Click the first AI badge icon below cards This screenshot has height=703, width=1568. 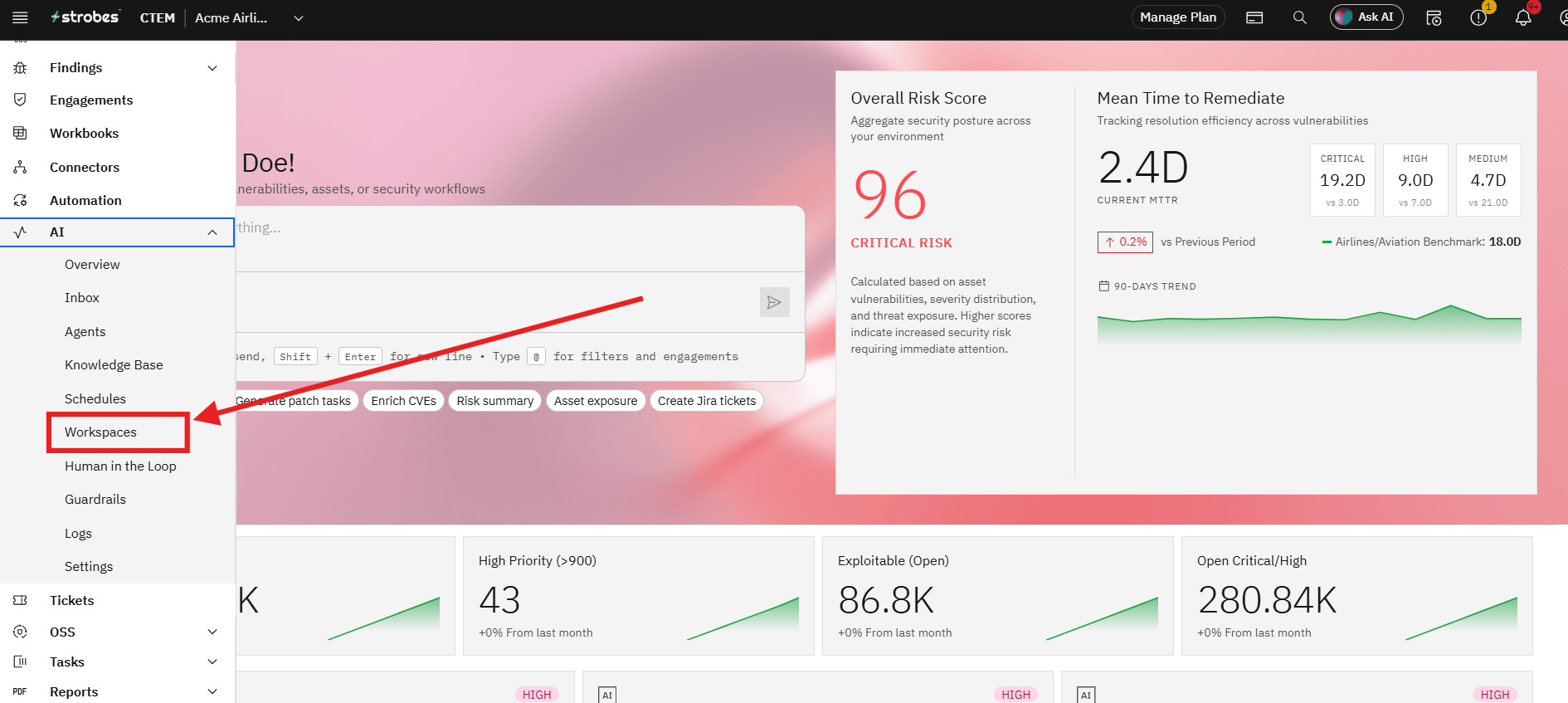607,695
